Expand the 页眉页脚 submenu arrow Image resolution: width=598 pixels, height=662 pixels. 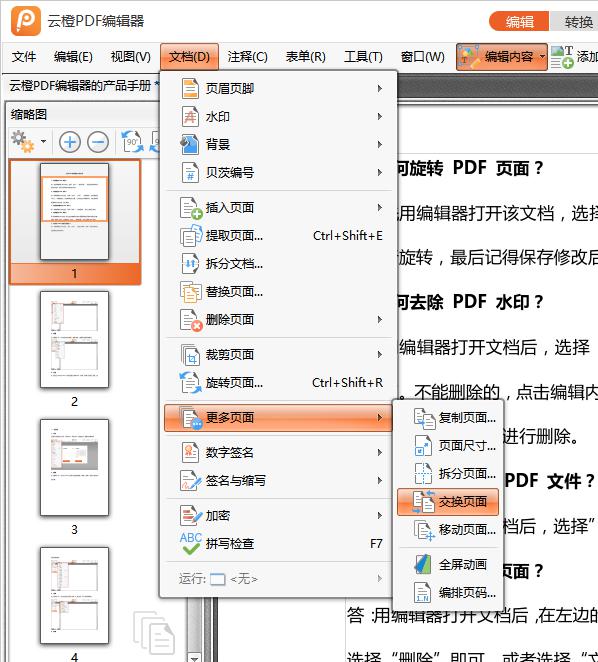(x=380, y=88)
